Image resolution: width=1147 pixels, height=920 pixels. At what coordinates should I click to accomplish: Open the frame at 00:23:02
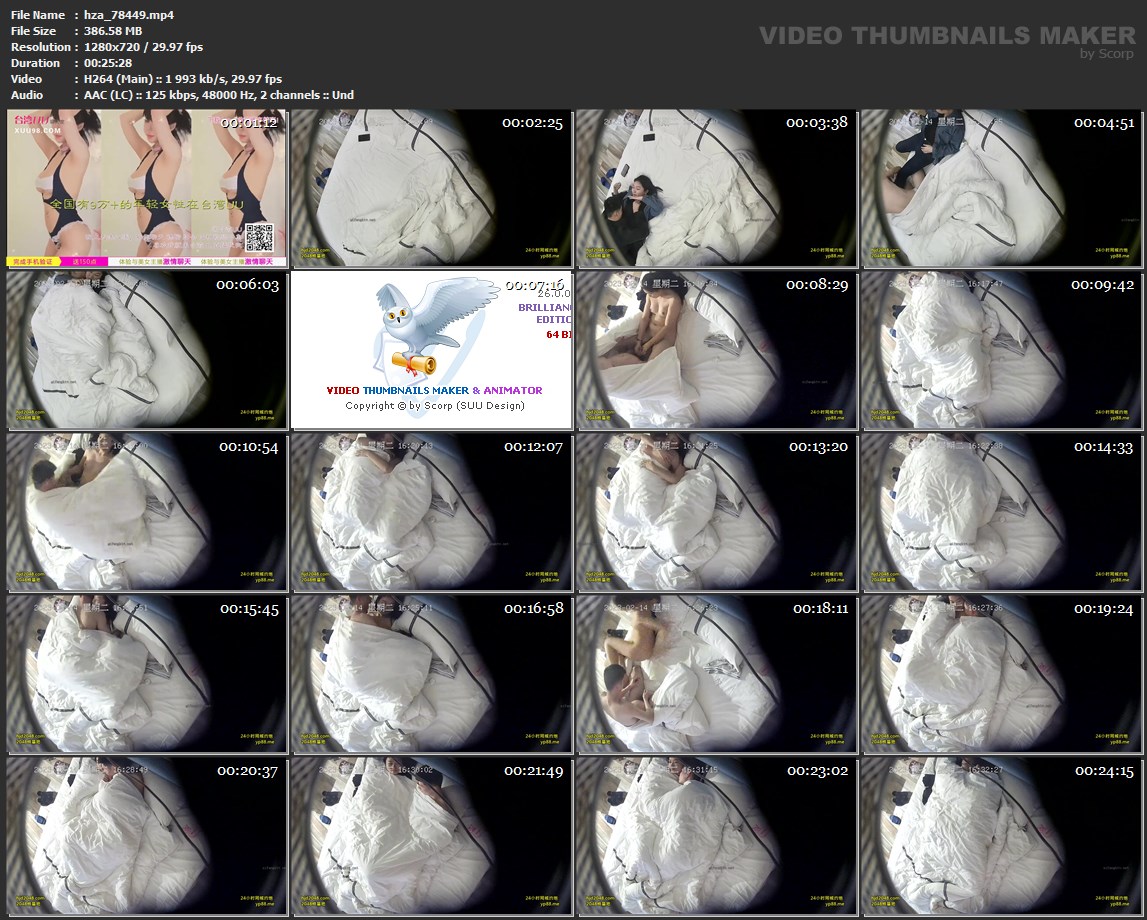coord(716,835)
